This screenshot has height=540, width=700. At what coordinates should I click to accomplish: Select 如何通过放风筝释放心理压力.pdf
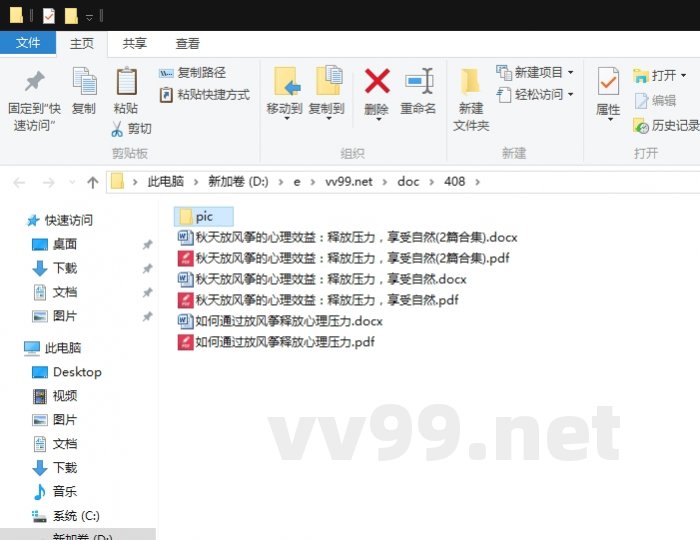pos(276,342)
